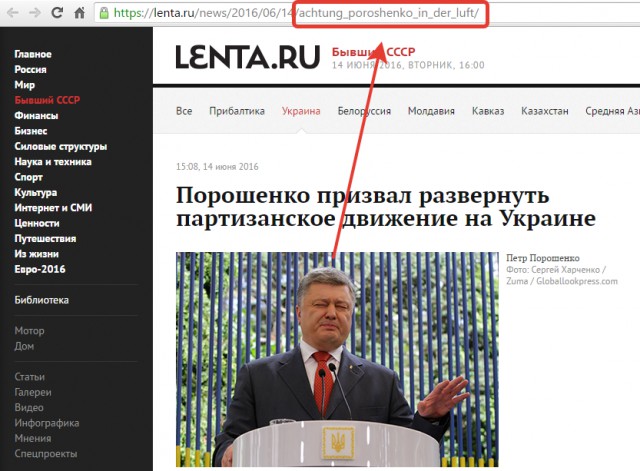This screenshot has width=640, height=471.
Task: Select the Средняя Азия region tab
Action: (x=612, y=111)
